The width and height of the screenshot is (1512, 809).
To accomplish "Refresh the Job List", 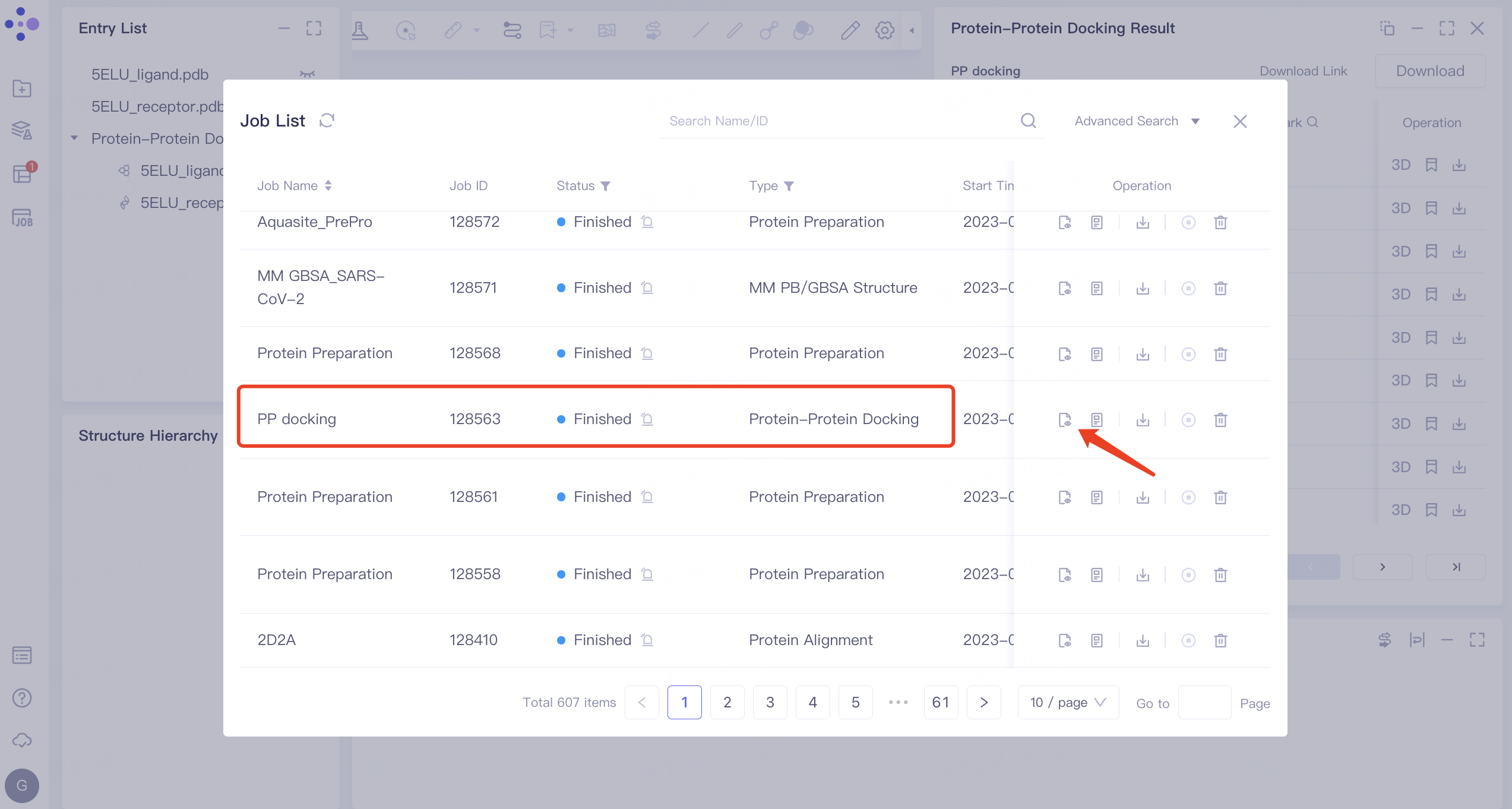I will tap(327, 121).
